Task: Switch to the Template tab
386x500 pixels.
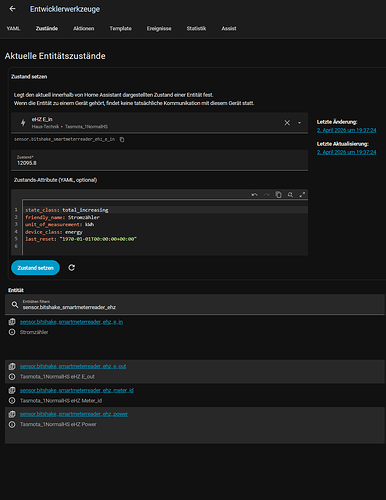Action: point(120,29)
